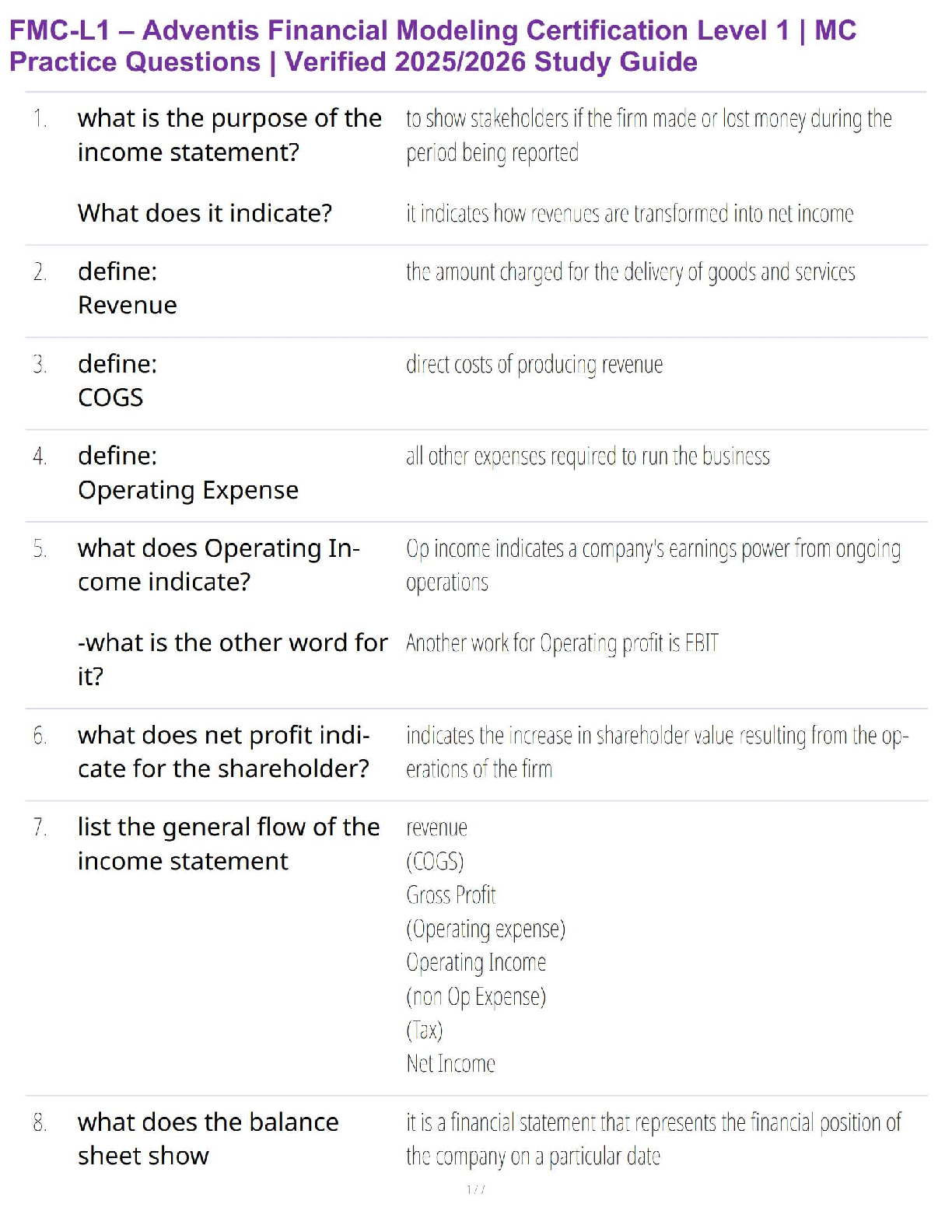Image resolution: width=952 pixels, height=1232 pixels.
Task: Click '(non Op Expense)' in the flow list
Action: [476, 996]
